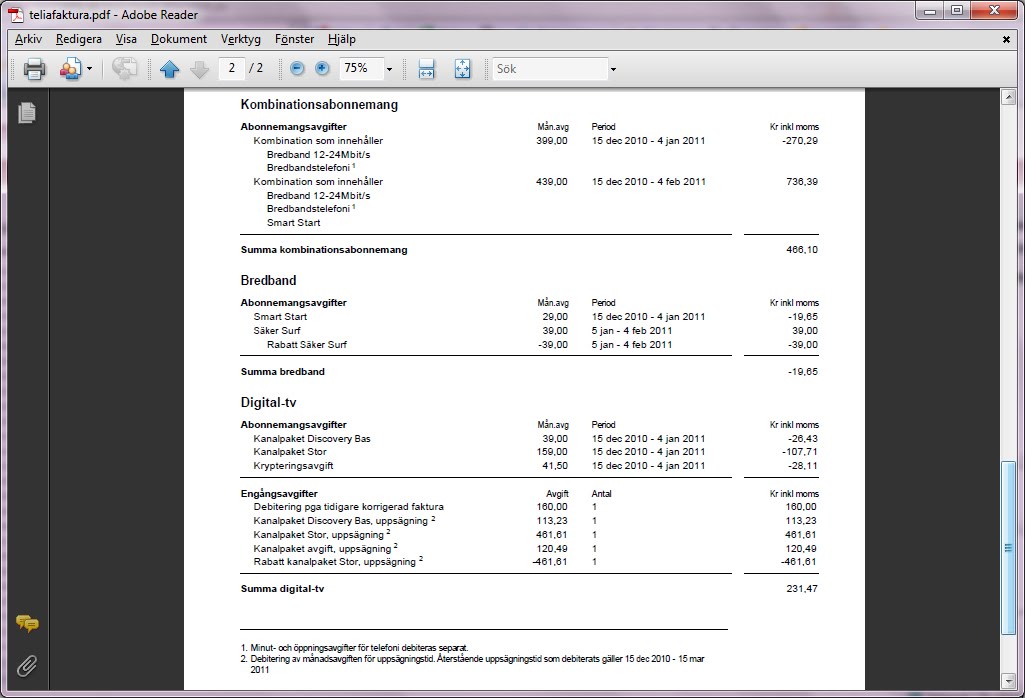Open the Dokument menu

178,39
